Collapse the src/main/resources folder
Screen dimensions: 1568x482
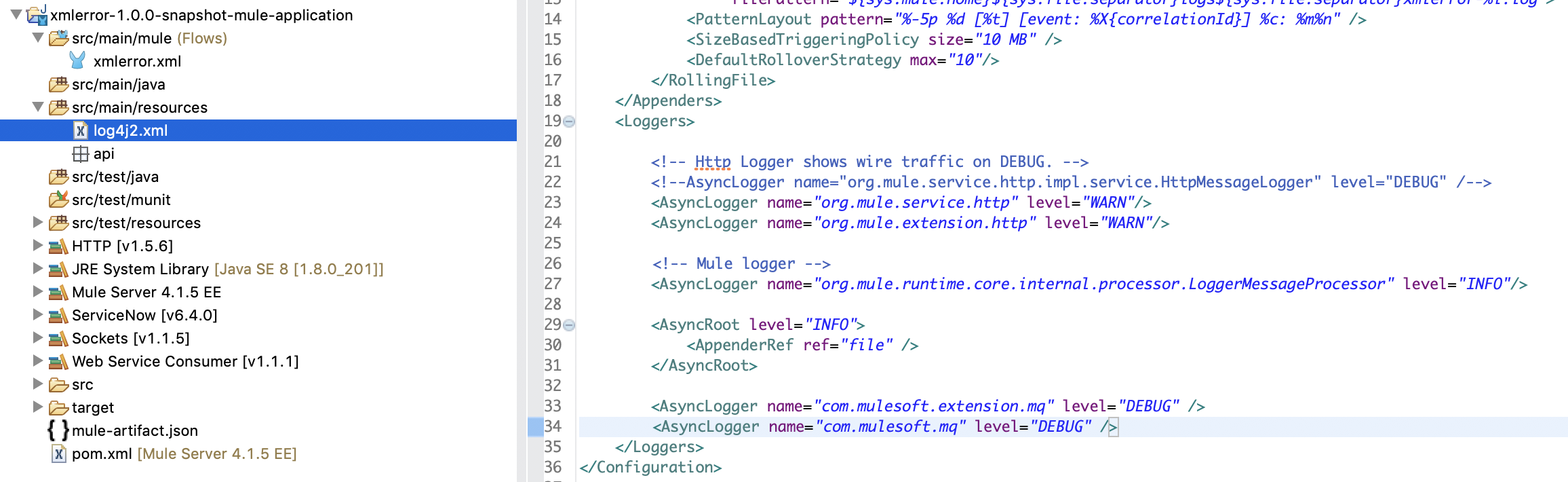click(x=38, y=107)
